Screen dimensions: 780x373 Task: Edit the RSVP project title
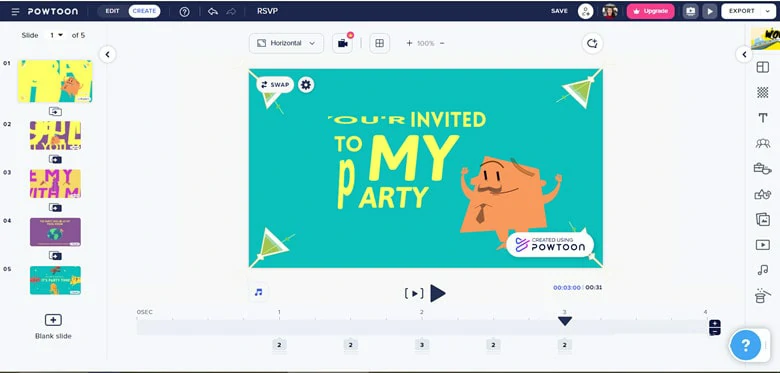[267, 11]
